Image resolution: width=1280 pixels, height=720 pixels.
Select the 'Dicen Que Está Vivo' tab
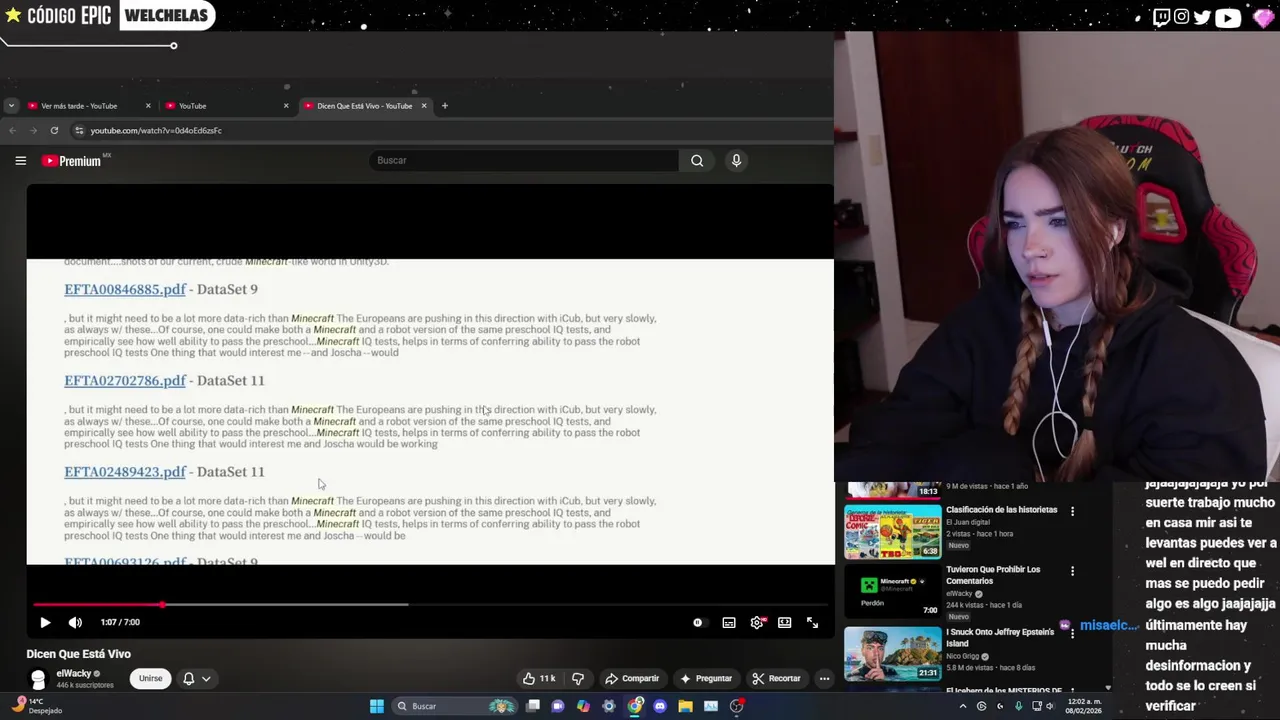click(x=364, y=106)
